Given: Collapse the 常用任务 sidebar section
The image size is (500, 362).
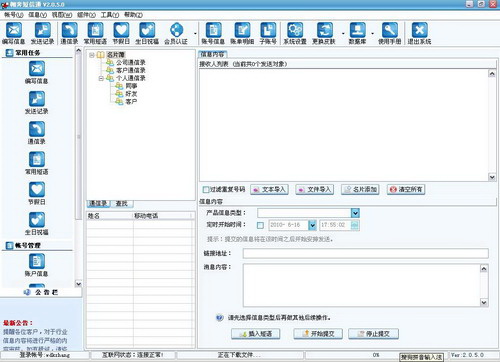Looking at the screenshot, I should pos(37,53).
